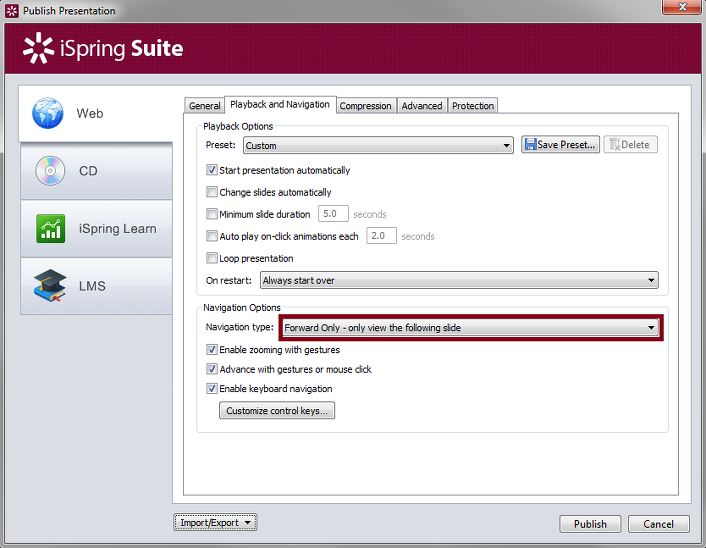Click the Navigation type label
This screenshot has height=548, width=706.
click(x=240, y=327)
